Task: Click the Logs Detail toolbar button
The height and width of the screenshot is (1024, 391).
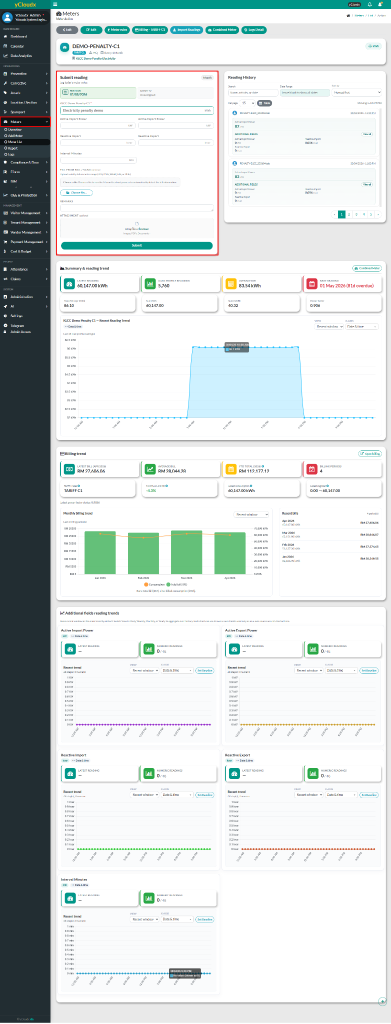Action: 254,30
